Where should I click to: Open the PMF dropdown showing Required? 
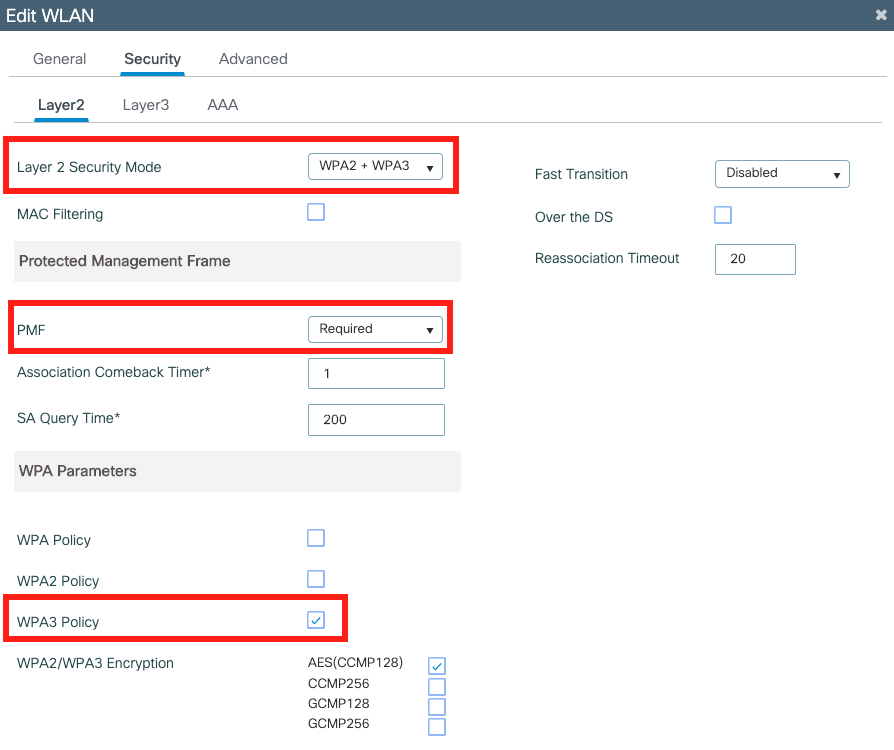coord(376,329)
